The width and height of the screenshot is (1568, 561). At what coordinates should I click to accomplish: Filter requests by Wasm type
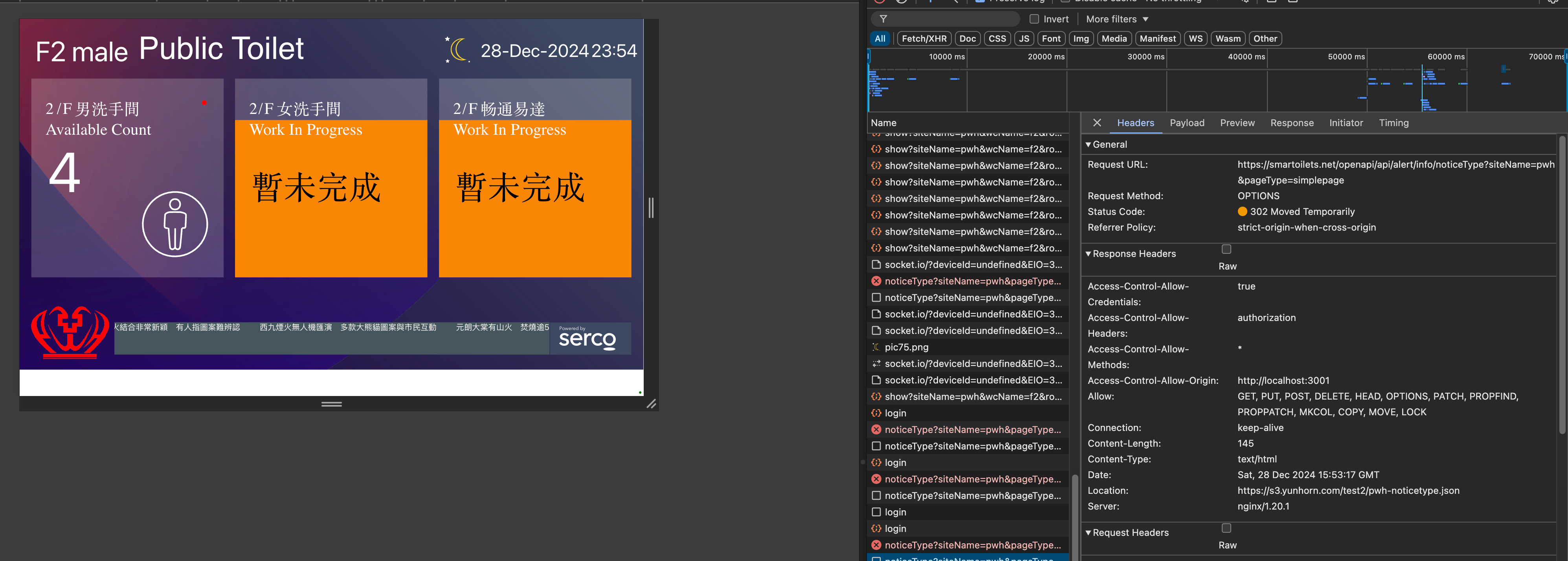coord(1228,39)
